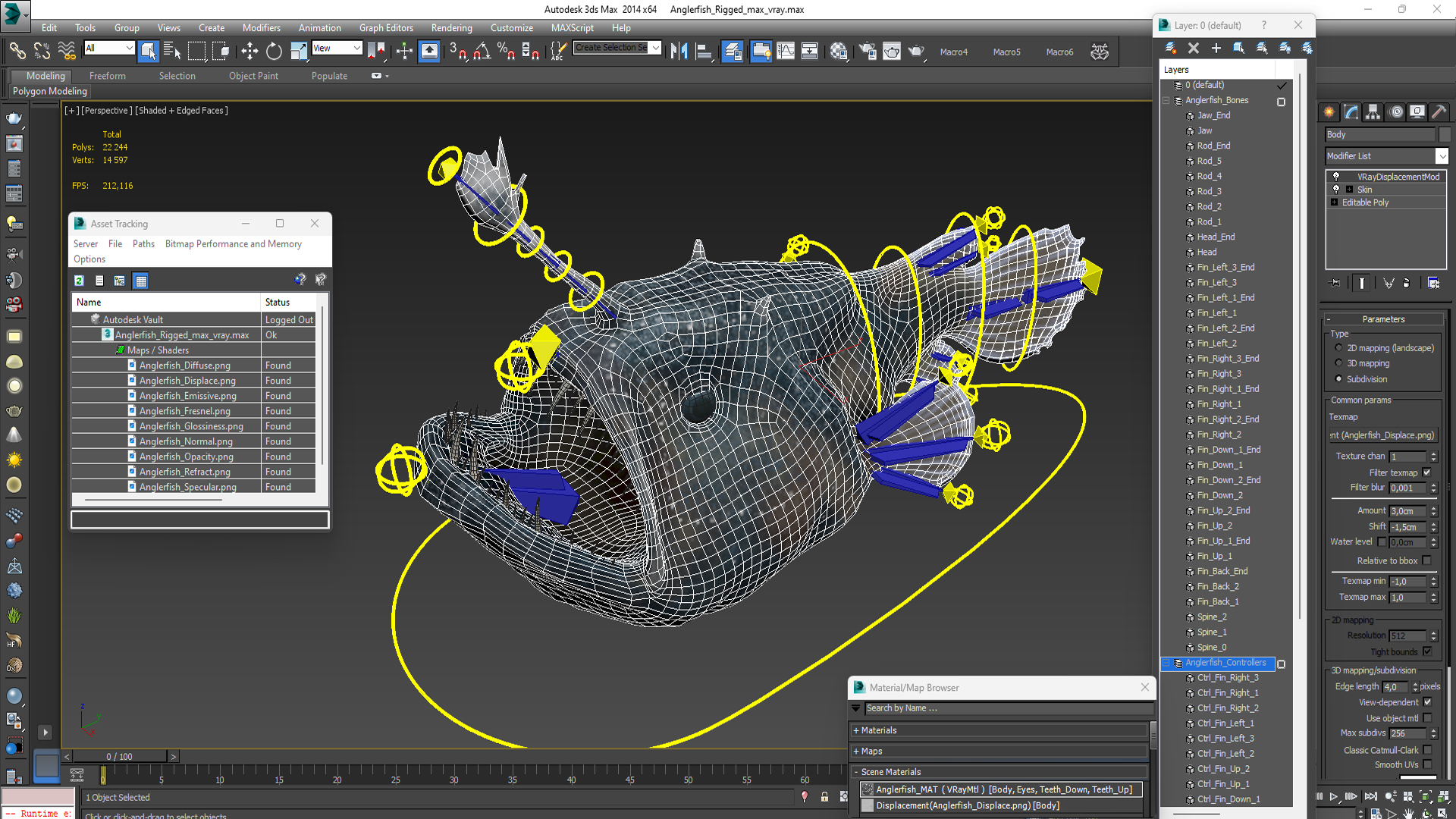Choose the Select and Rotate tool

(274, 51)
